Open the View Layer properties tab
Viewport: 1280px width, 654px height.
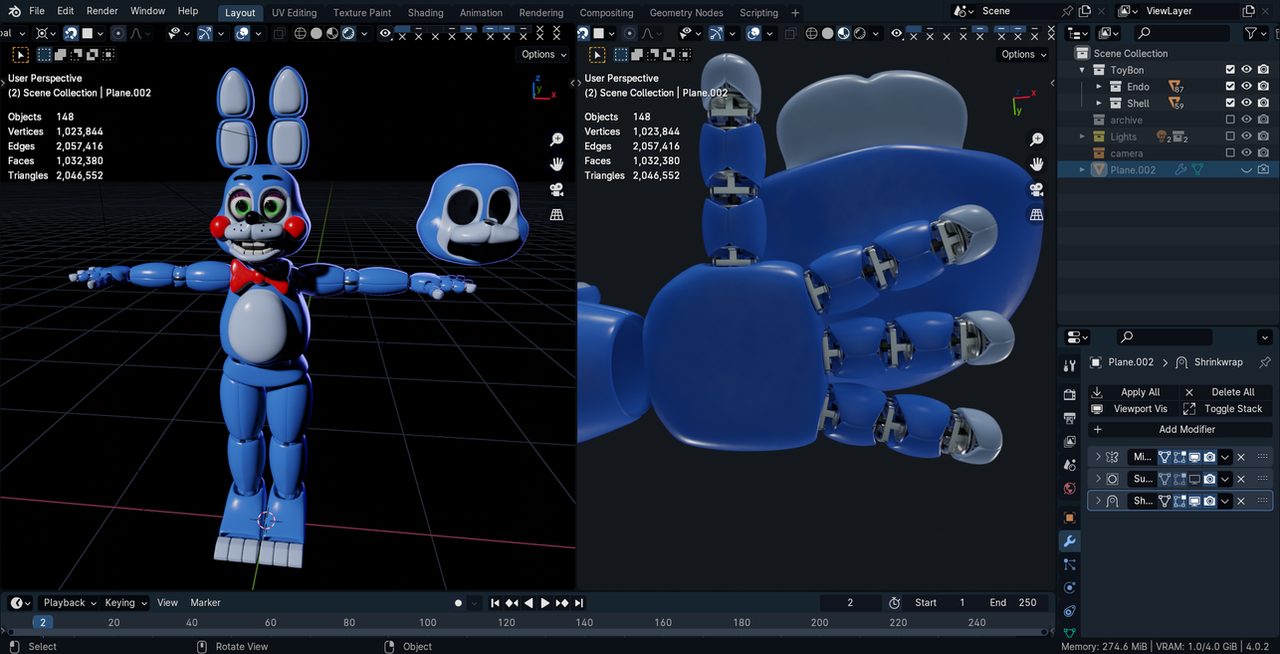[1070, 442]
